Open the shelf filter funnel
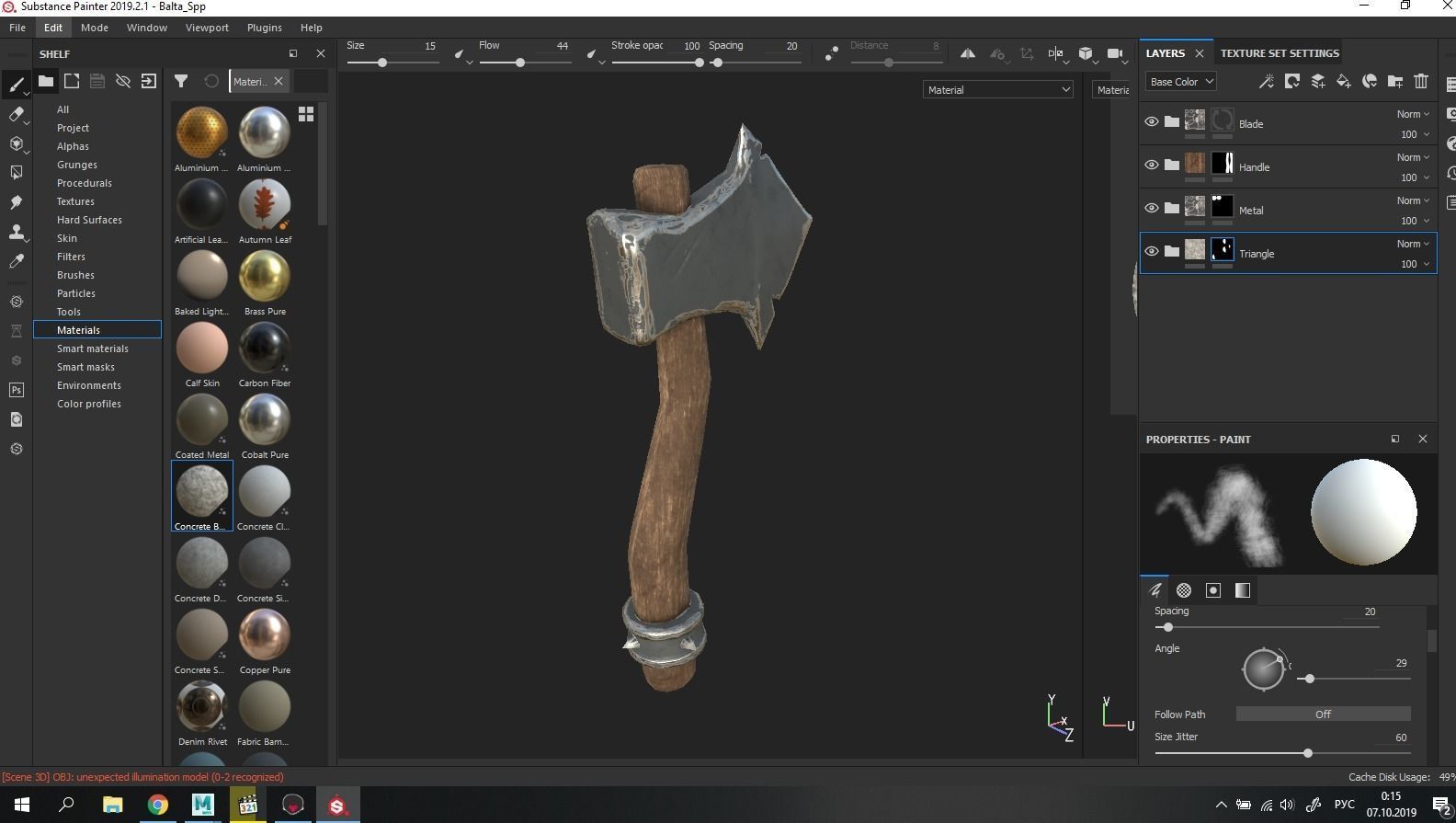Image resolution: width=1456 pixels, height=823 pixels. 181,81
